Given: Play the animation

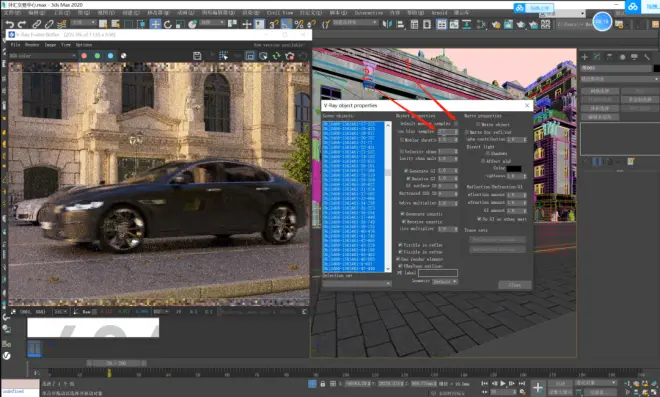Looking at the screenshot, I should 503,384.
